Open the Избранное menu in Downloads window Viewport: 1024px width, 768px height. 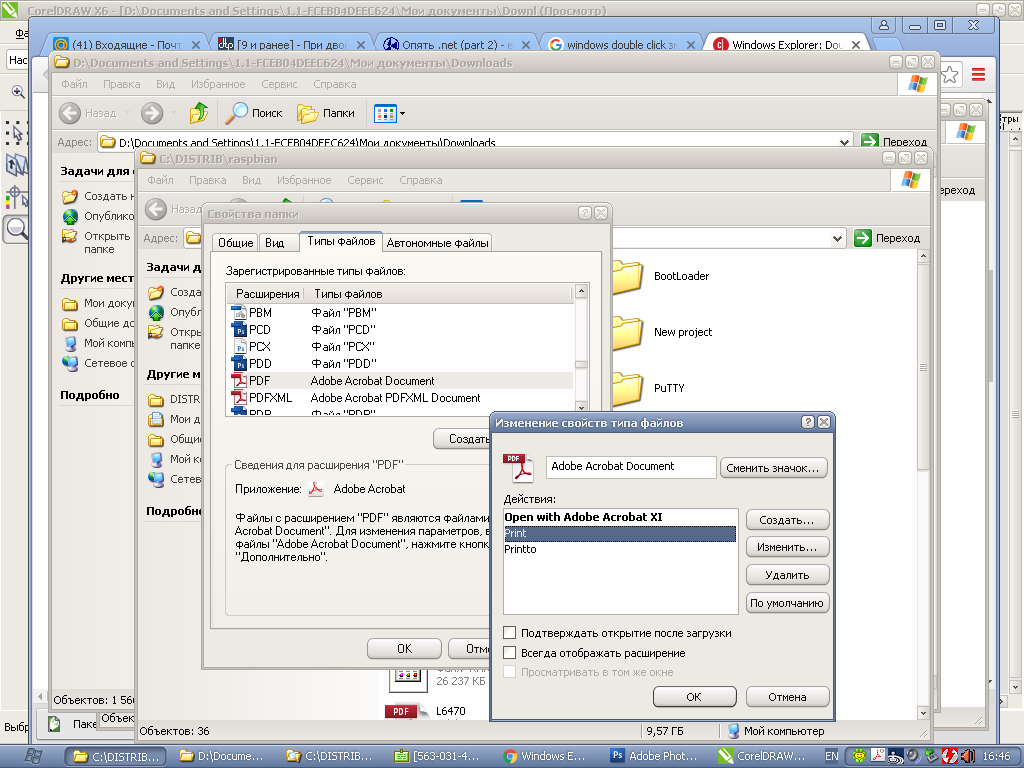218,84
